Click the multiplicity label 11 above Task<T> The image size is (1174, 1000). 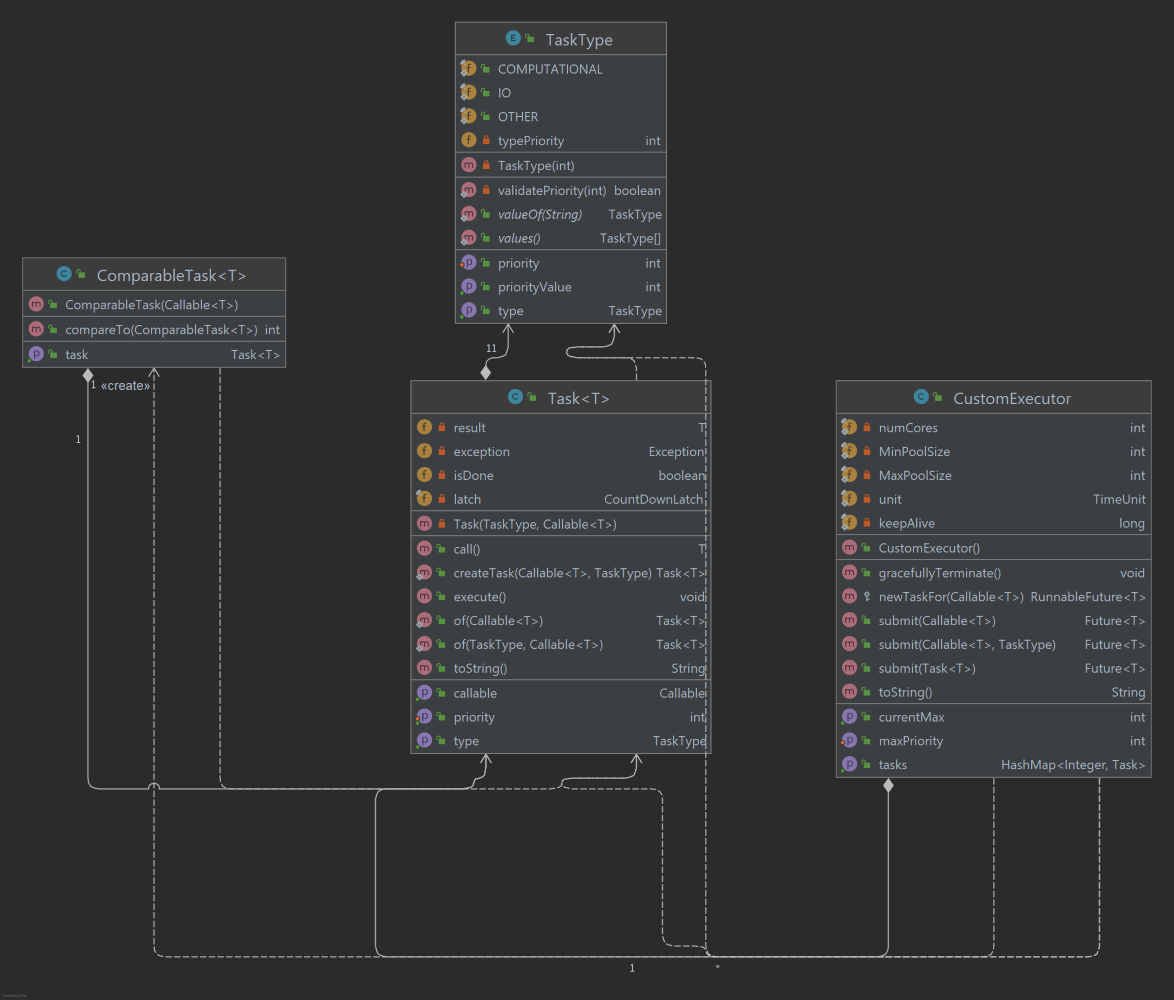click(x=491, y=348)
